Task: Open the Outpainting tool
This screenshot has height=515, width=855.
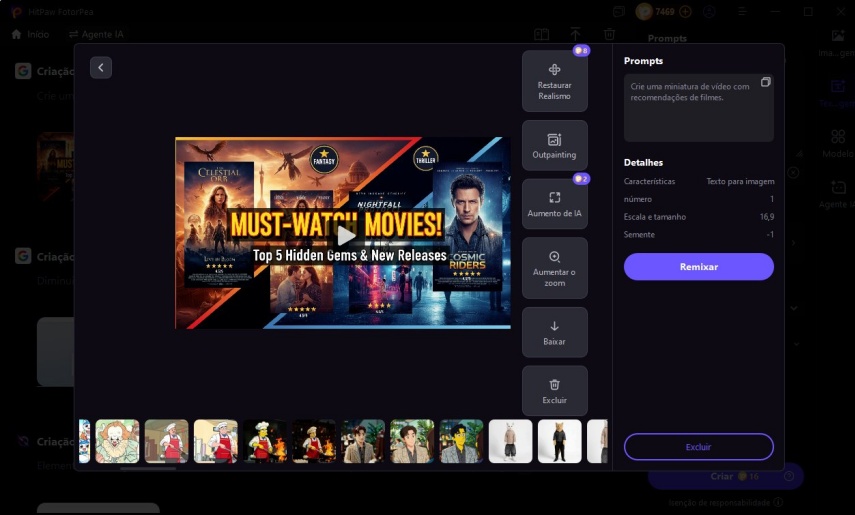Action: click(555, 146)
